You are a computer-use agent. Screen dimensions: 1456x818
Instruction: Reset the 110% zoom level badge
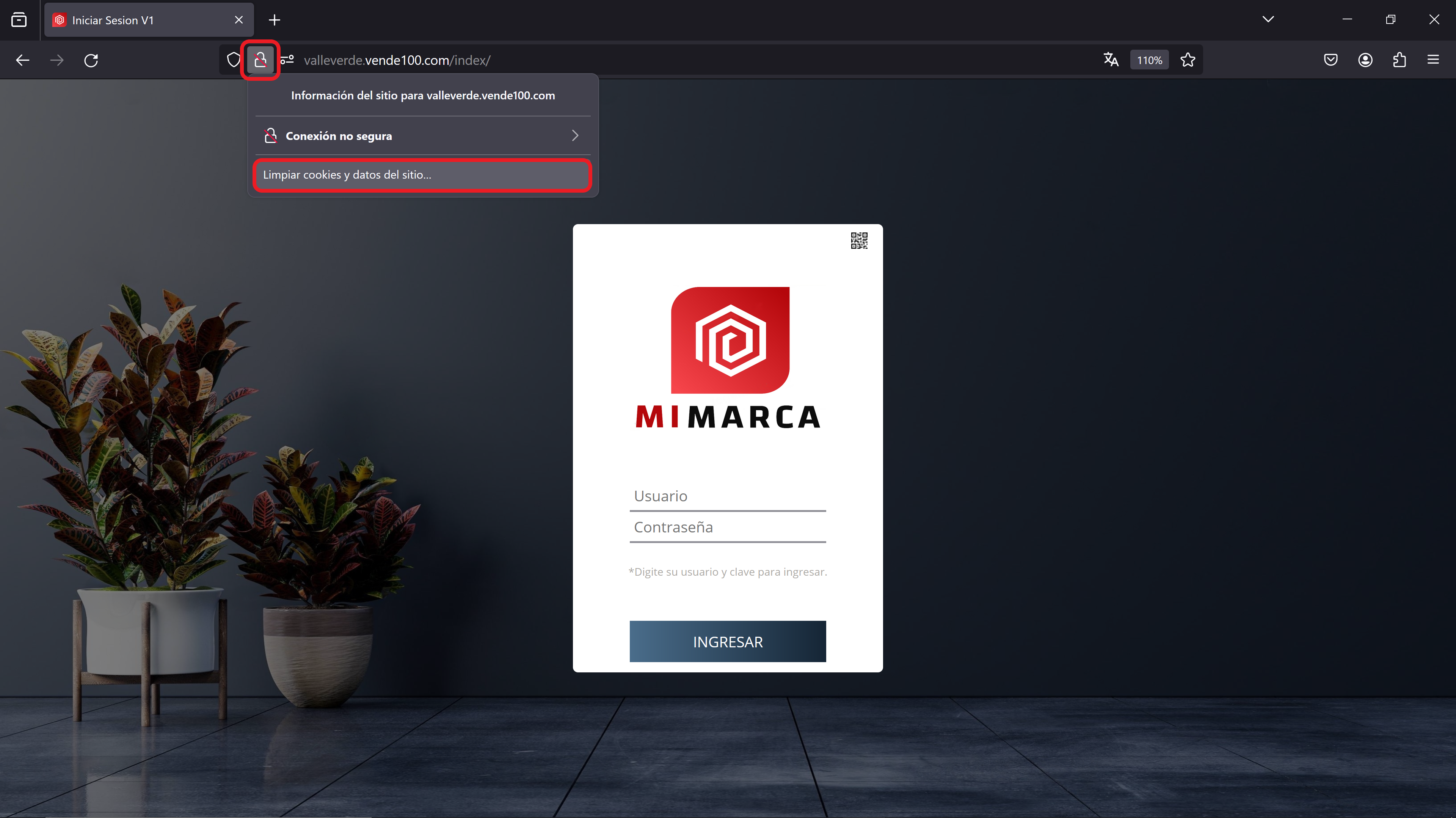pyautogui.click(x=1149, y=60)
